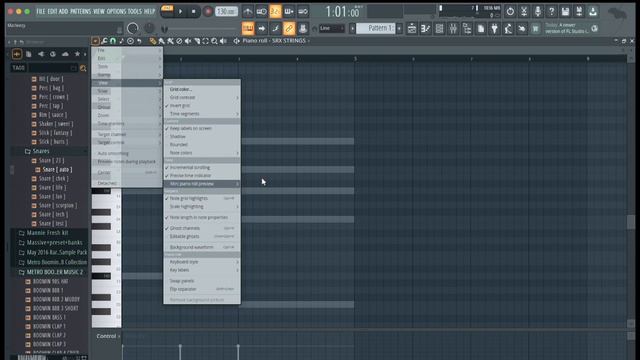The image size is (640, 360).
Task: Expand the Key labels submenu
Action: point(202,270)
